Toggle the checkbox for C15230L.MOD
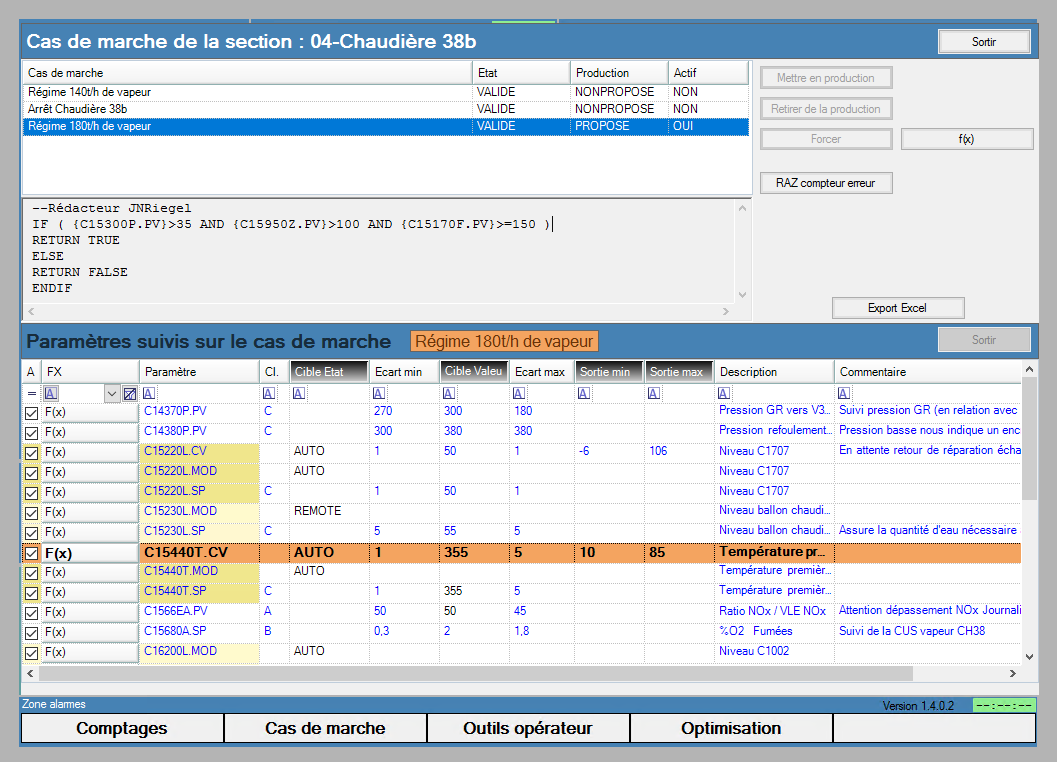The height and width of the screenshot is (762, 1057). [x=31, y=513]
